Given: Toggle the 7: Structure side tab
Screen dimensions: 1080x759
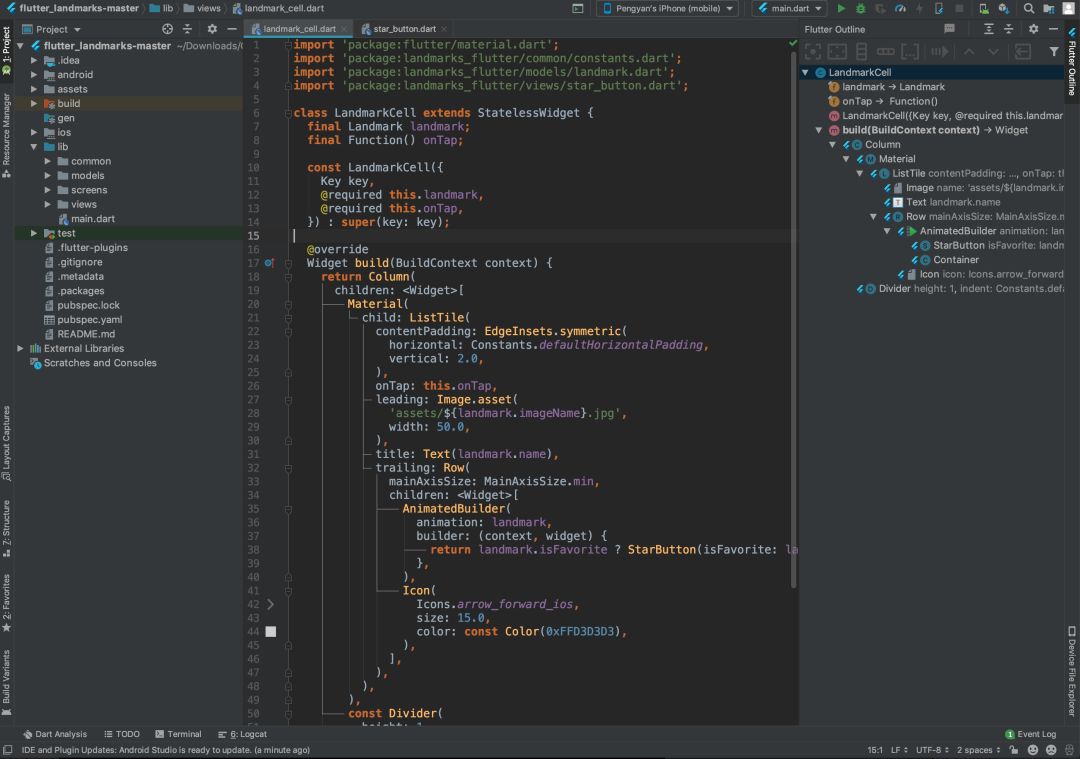Looking at the screenshot, I should [6, 528].
